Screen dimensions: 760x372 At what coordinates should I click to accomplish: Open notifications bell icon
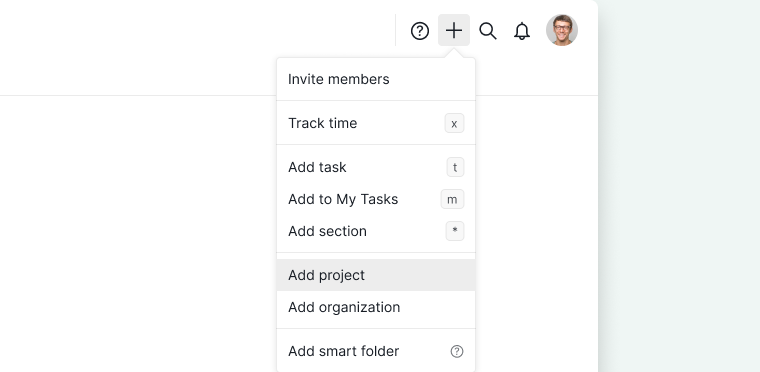pyautogui.click(x=522, y=31)
